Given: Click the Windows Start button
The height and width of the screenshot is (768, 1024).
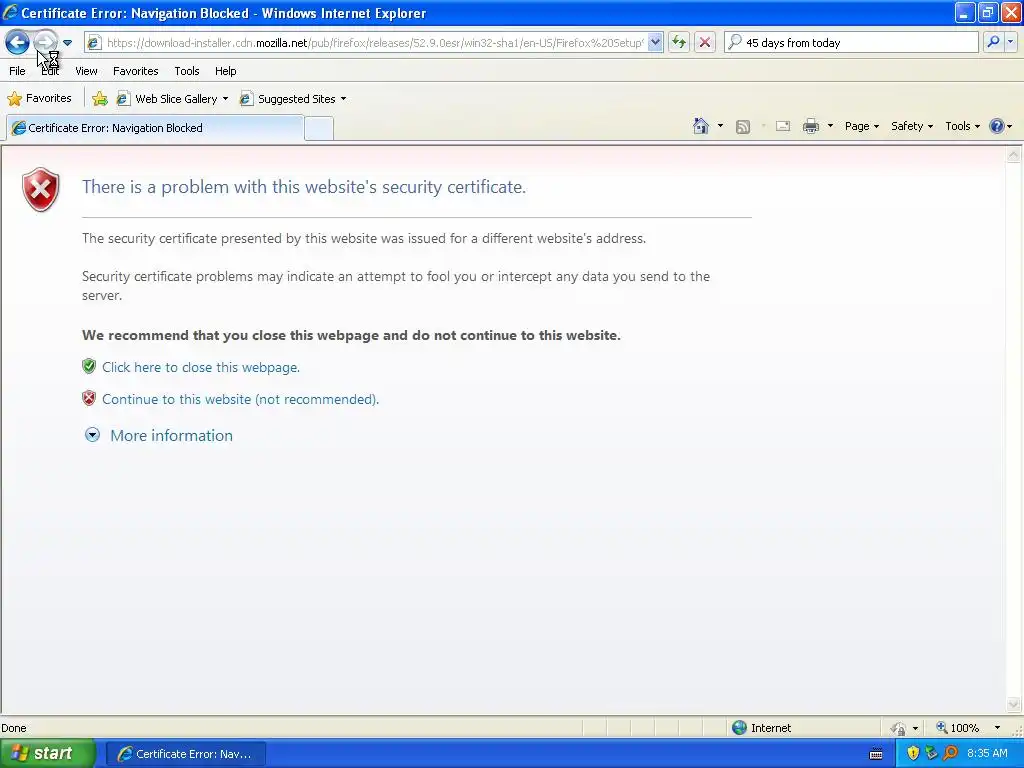Looking at the screenshot, I should tap(48, 754).
